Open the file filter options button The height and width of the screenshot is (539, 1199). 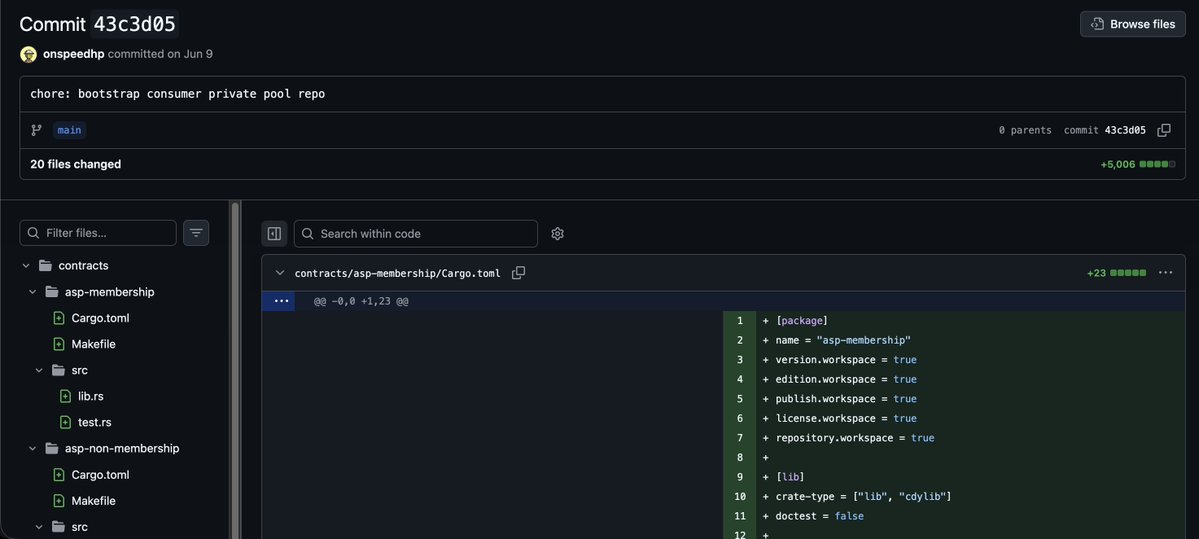tap(196, 233)
